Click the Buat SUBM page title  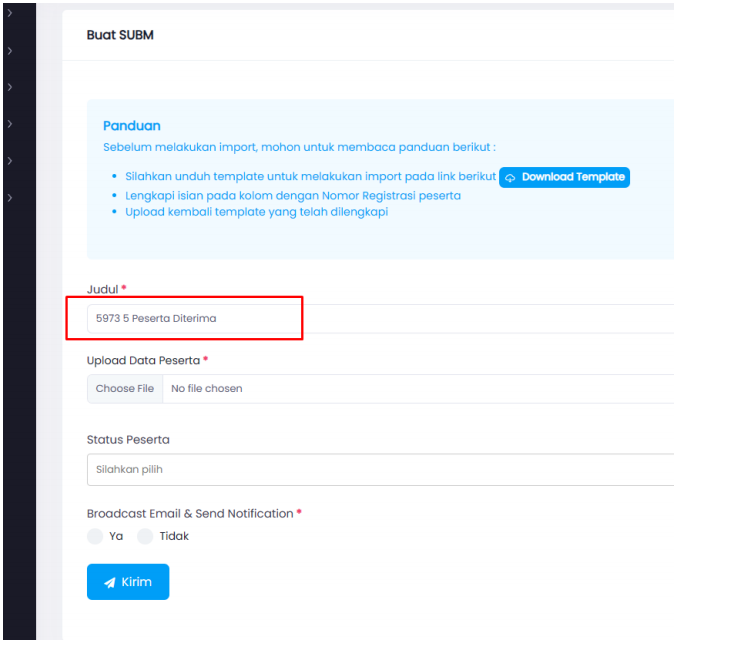pos(120,35)
